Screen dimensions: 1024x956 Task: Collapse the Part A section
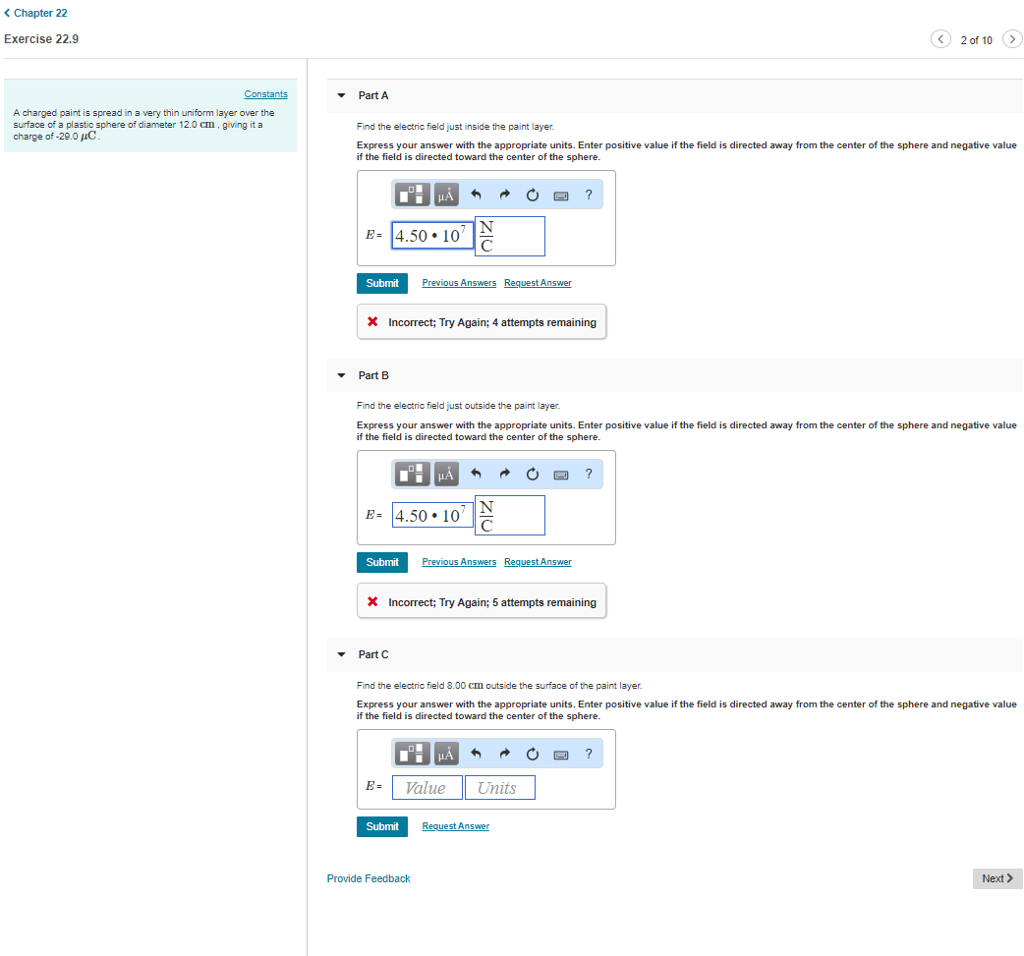pyautogui.click(x=341, y=95)
